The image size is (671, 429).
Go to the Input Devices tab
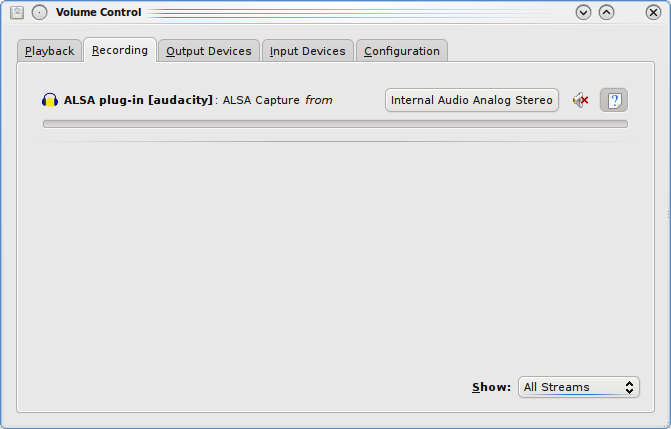tap(308, 51)
